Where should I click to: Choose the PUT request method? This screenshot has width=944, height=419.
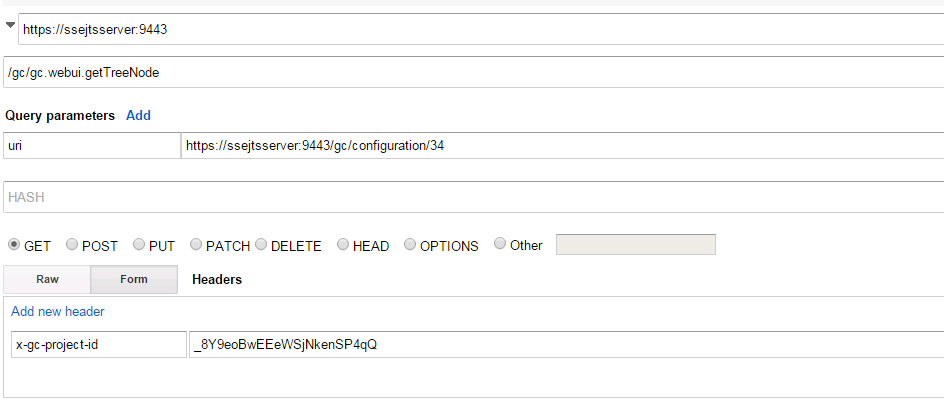click(139, 245)
